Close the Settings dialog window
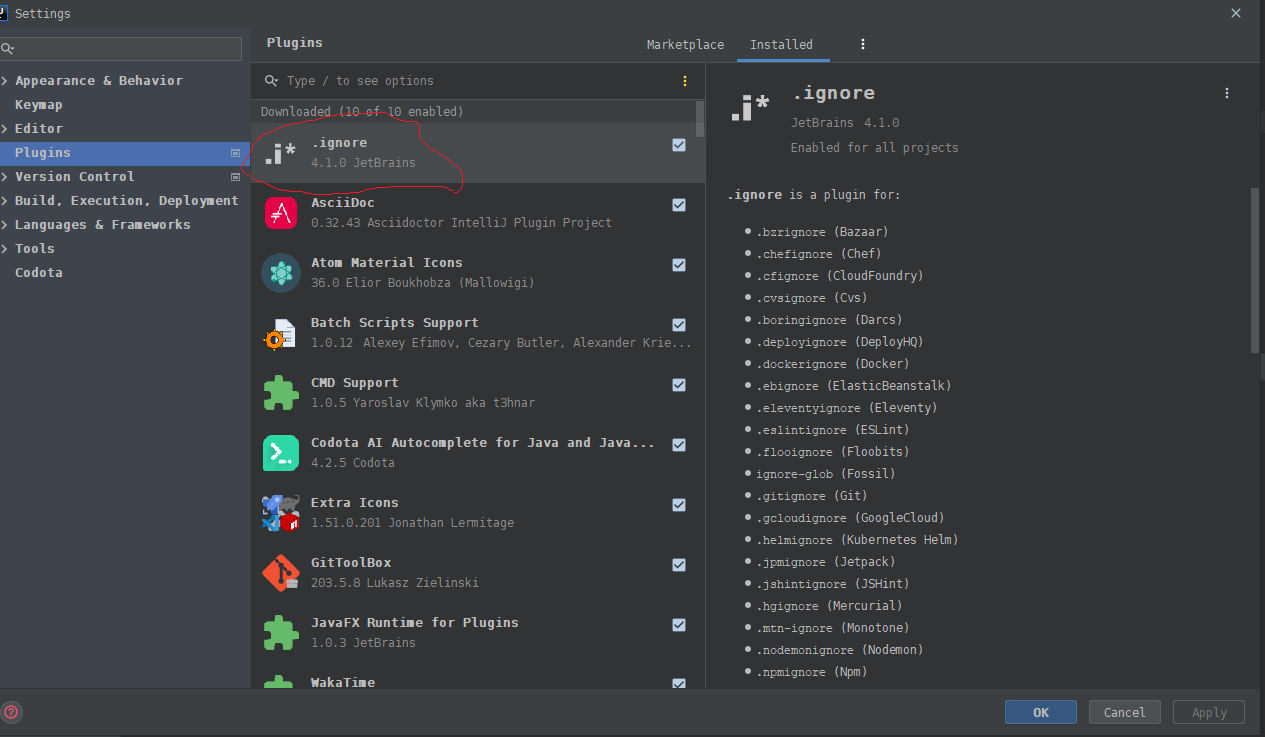The height and width of the screenshot is (737, 1265). coord(1236,13)
